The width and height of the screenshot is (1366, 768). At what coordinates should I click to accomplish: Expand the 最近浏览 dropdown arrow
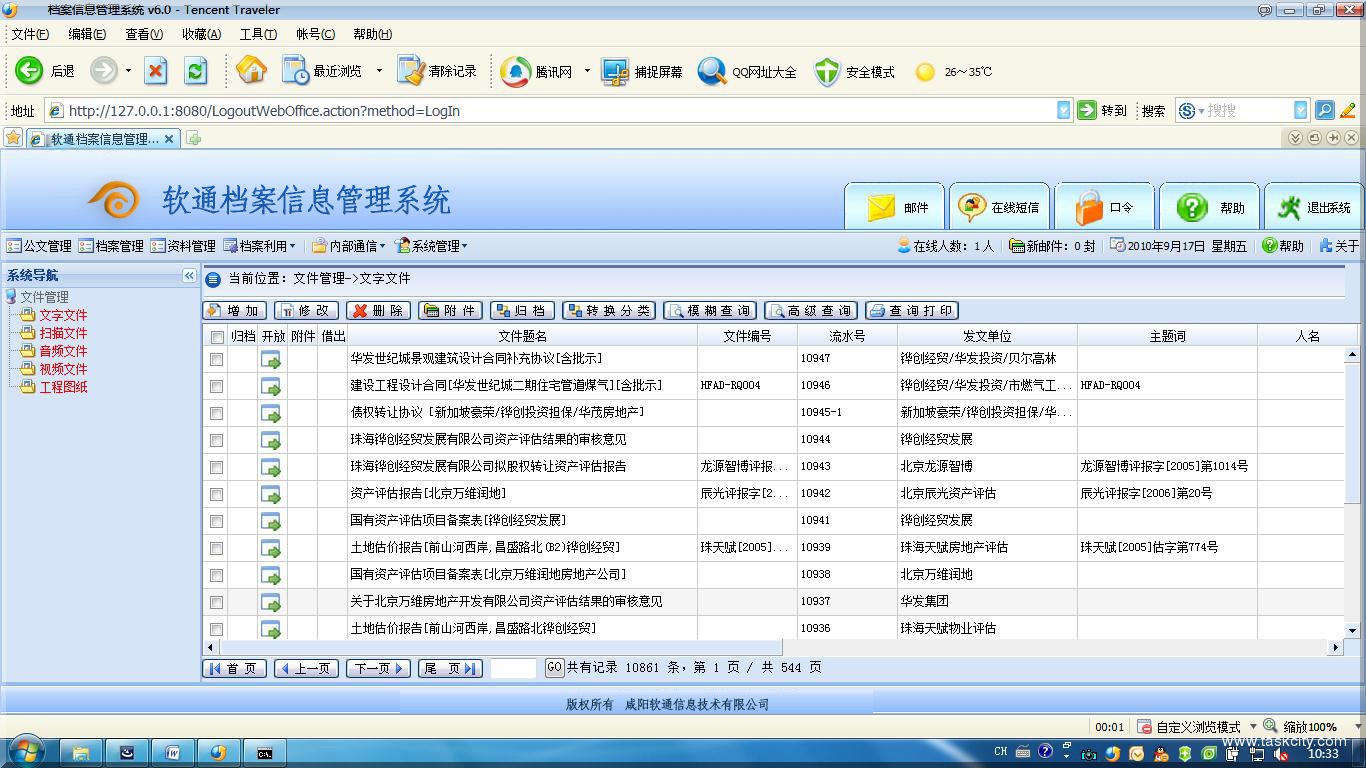click(x=379, y=71)
